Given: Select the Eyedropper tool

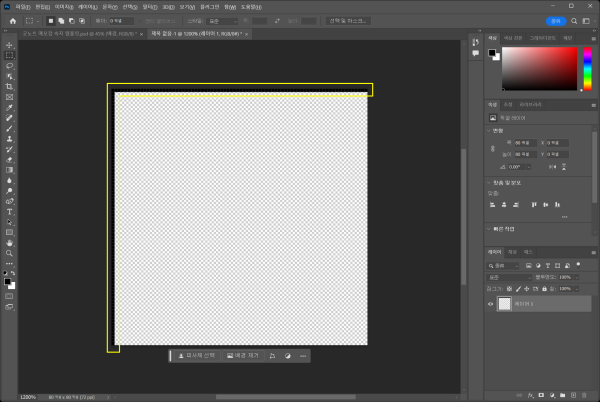Looking at the screenshot, I should [x=9, y=107].
